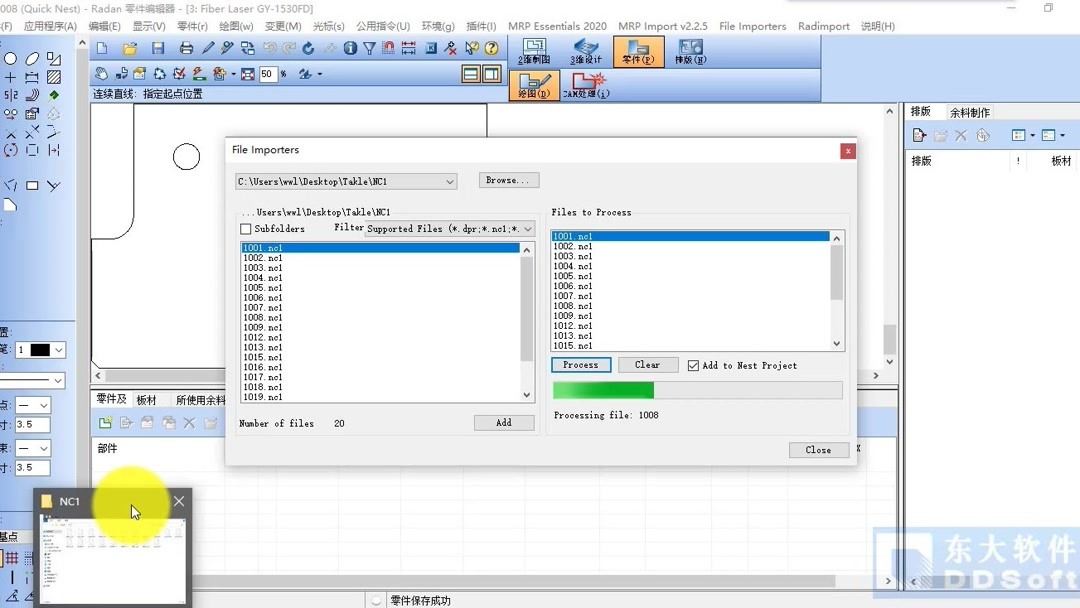Image resolution: width=1080 pixels, height=608 pixels.
Task: Select the ellipse drawing tool
Action: [x=33, y=59]
